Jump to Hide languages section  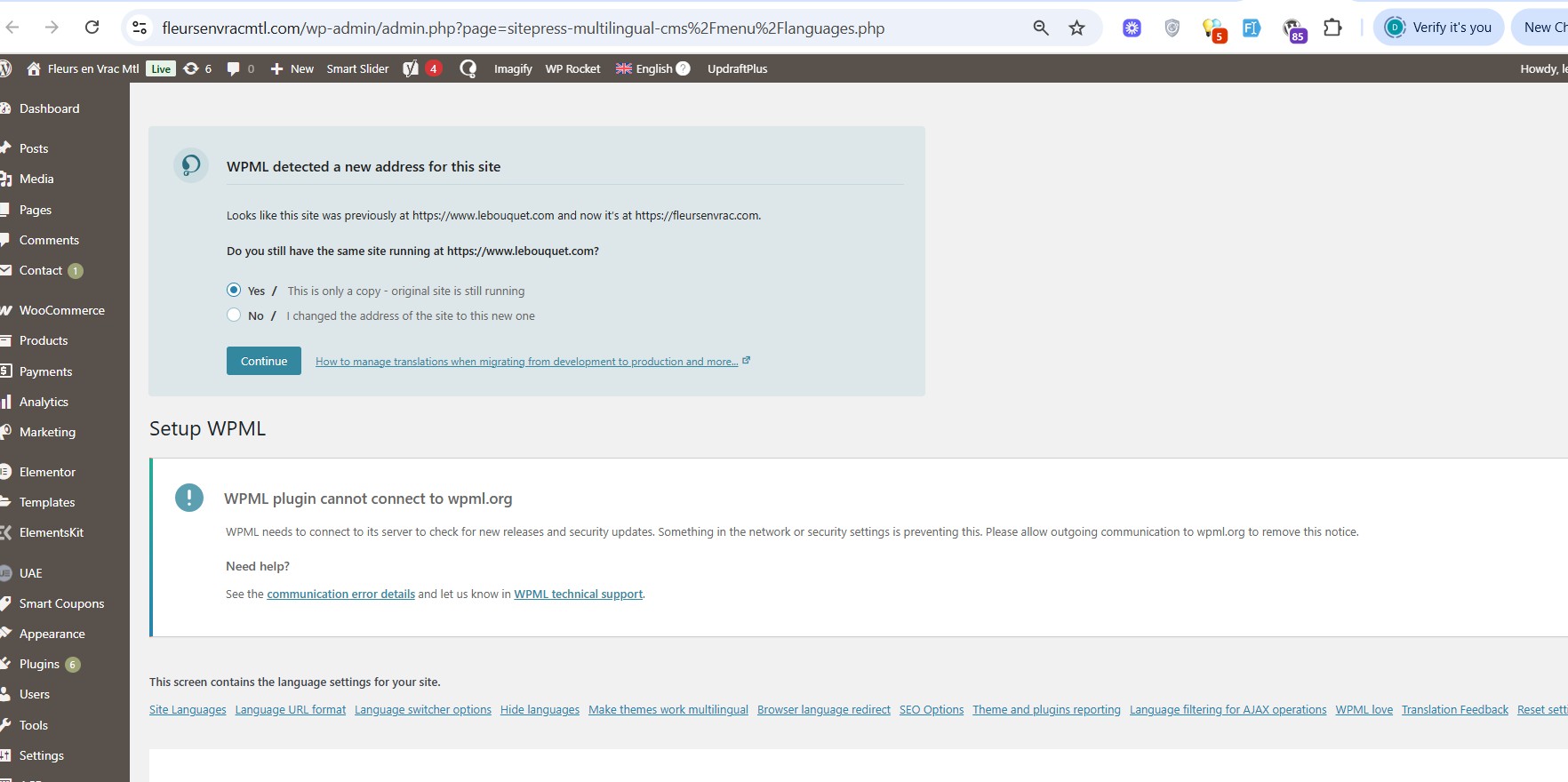(540, 709)
